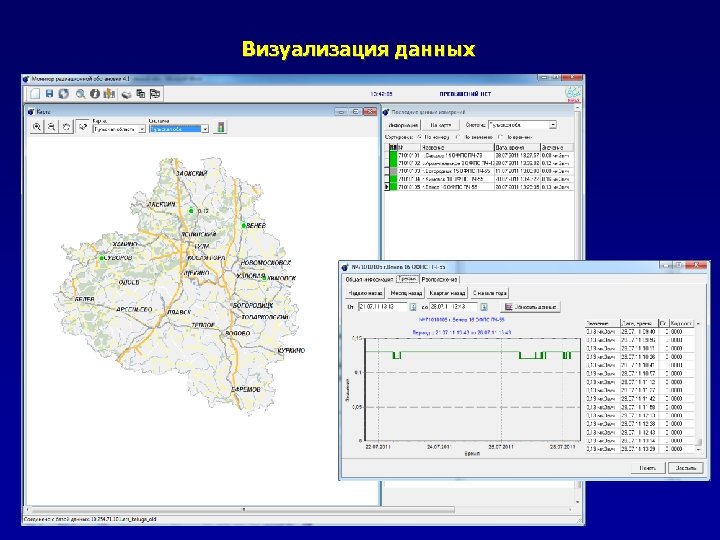This screenshot has height=540, width=720.
Task: Click the gray status cell of row 71010103
Action: click(393, 171)
